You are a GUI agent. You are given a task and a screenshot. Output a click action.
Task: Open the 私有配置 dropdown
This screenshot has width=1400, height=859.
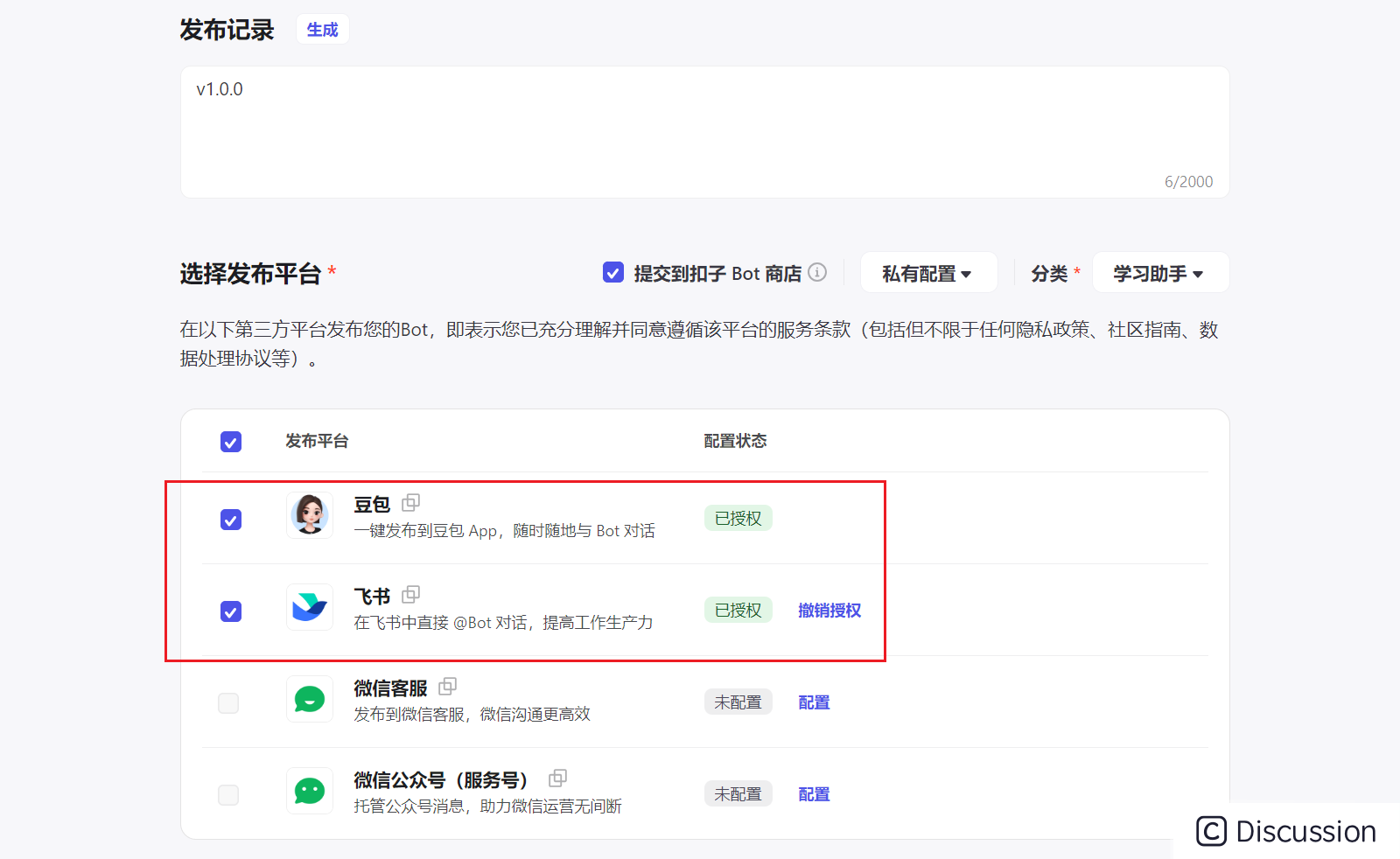(x=928, y=273)
